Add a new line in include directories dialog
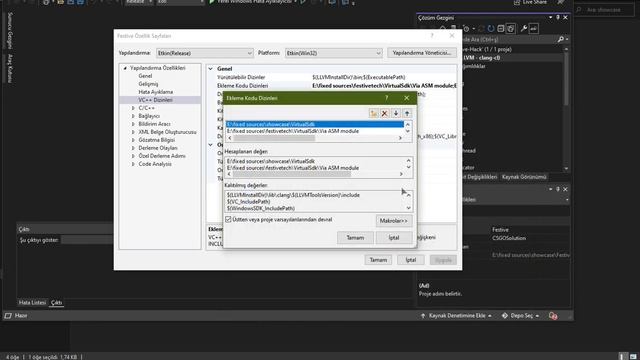Image resolution: width=640 pixels, height=360 pixels. 373,113
